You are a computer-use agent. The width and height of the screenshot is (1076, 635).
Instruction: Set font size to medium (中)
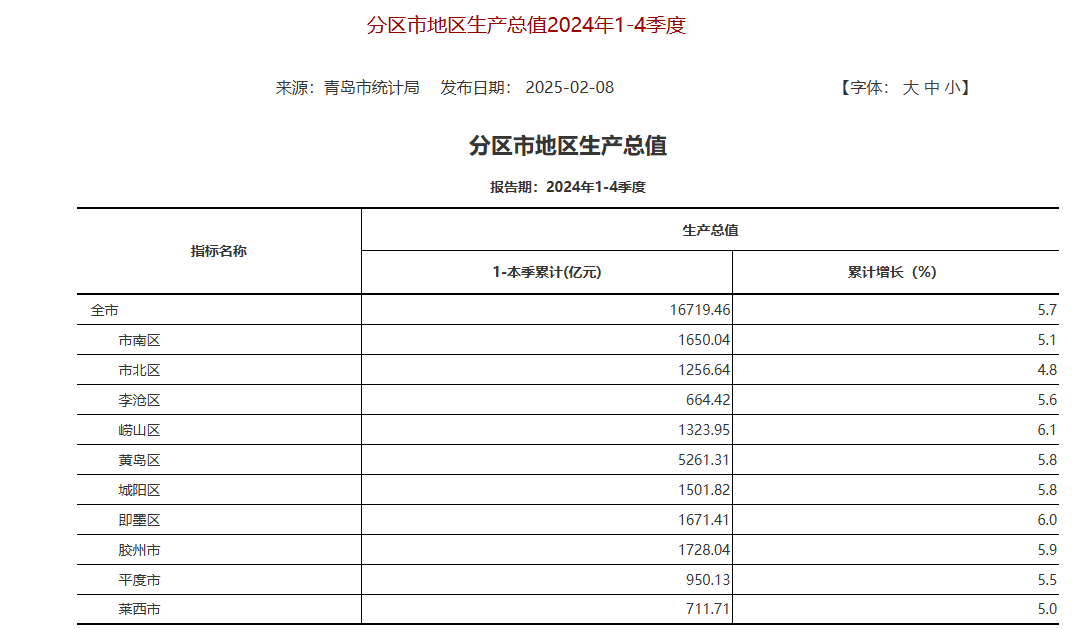click(x=931, y=88)
